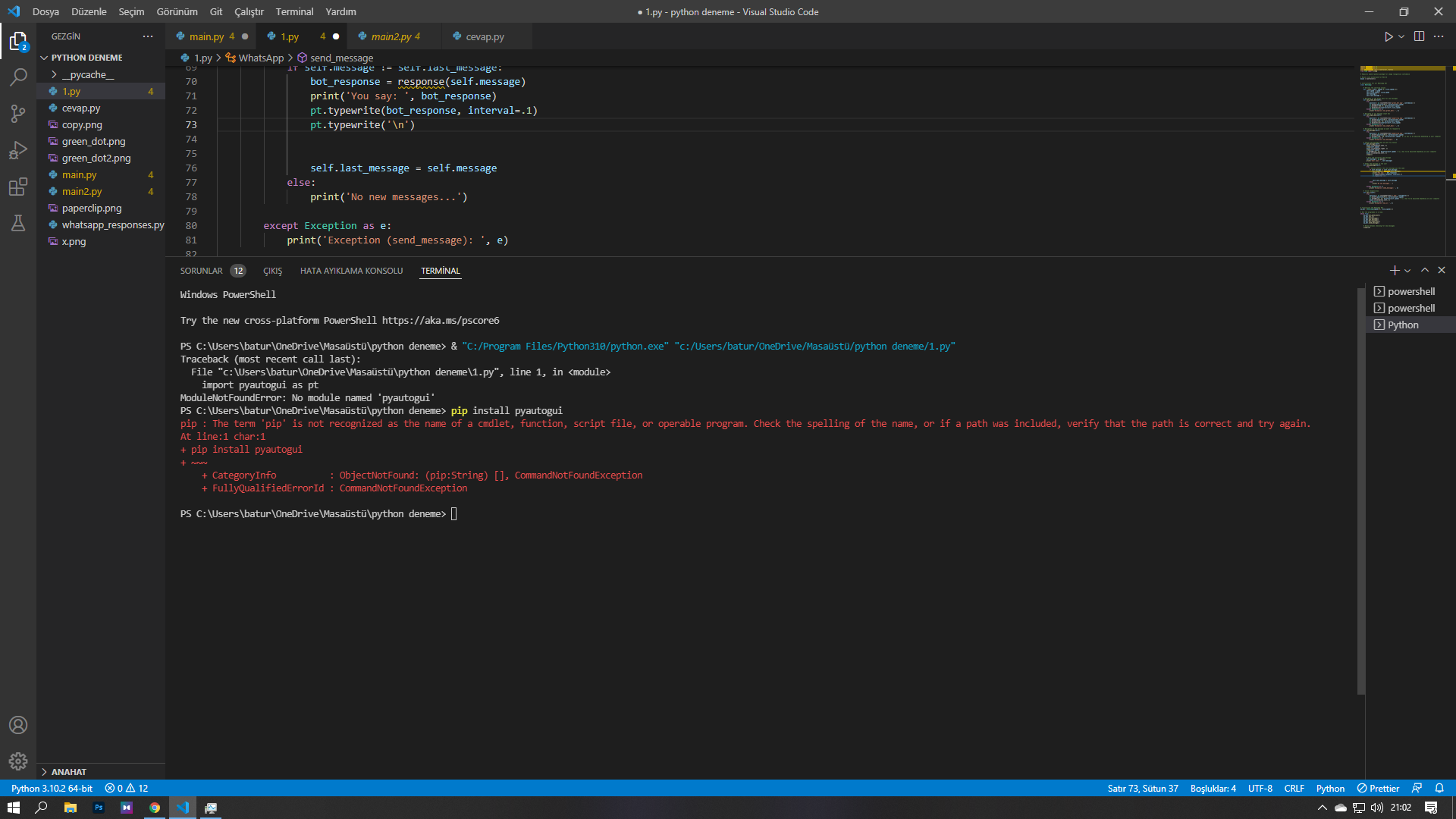Viewport: 1456px width, 819px height.
Task: Open green_dot.png in the explorer
Action: coord(93,141)
